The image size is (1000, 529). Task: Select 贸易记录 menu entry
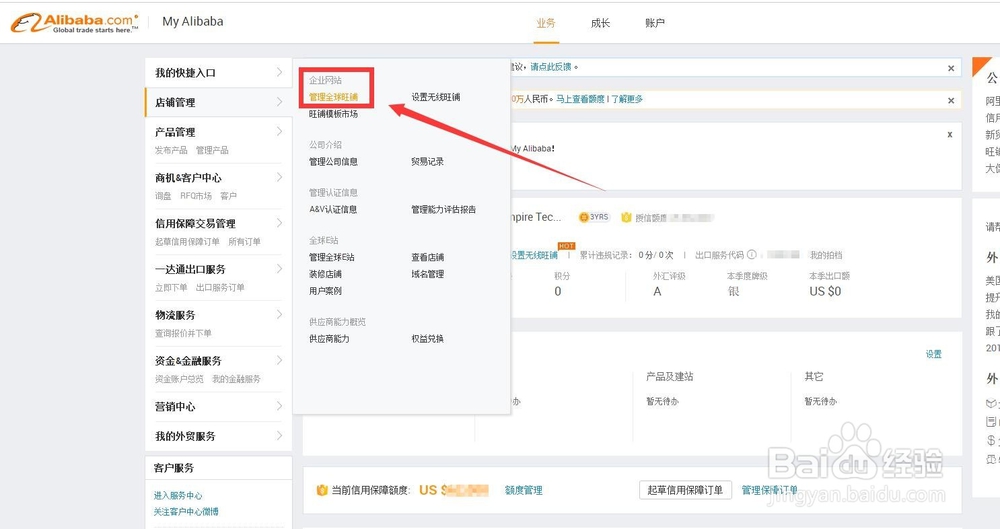[x=427, y=161]
